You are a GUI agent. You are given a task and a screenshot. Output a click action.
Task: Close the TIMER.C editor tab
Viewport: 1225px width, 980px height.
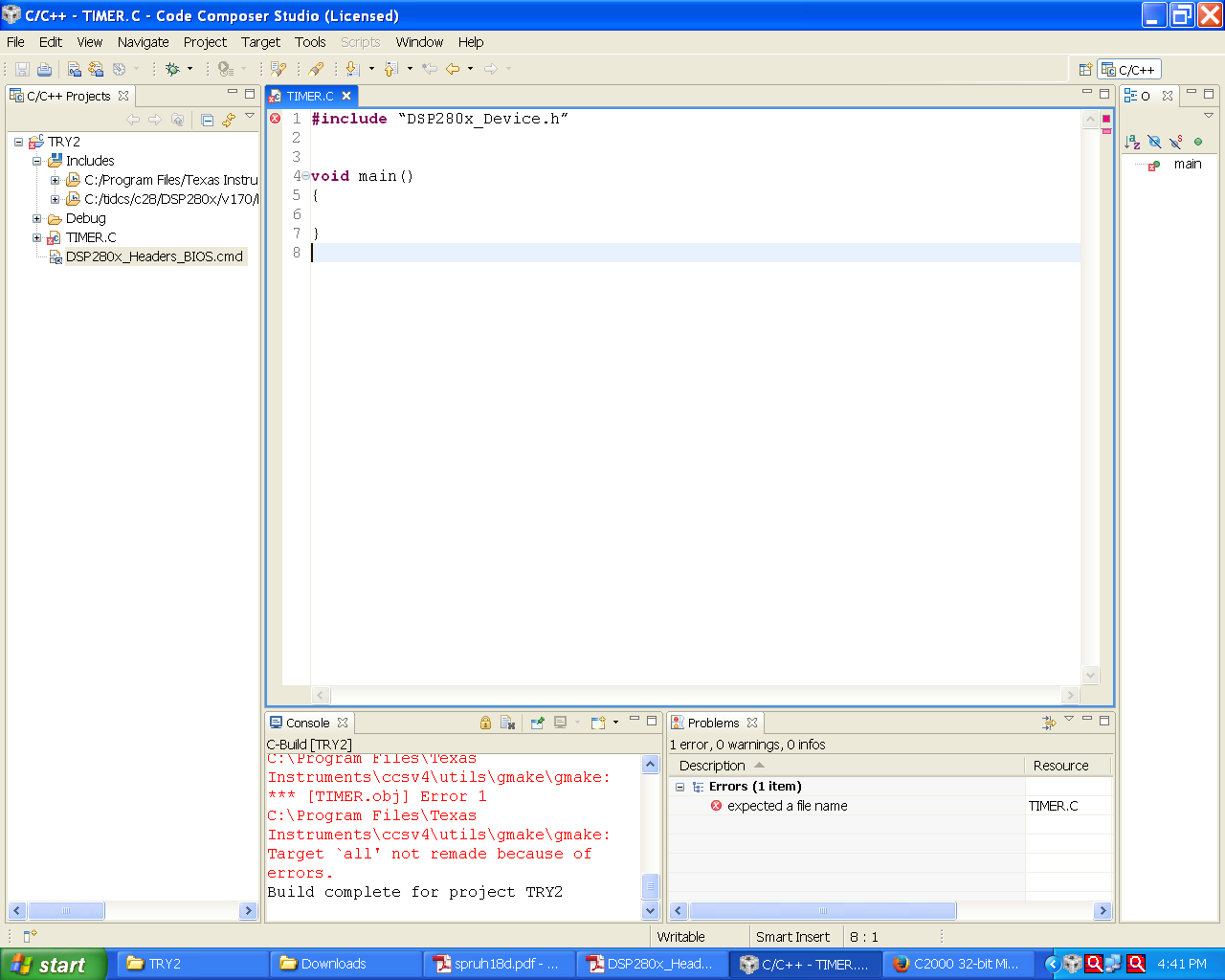[x=346, y=96]
